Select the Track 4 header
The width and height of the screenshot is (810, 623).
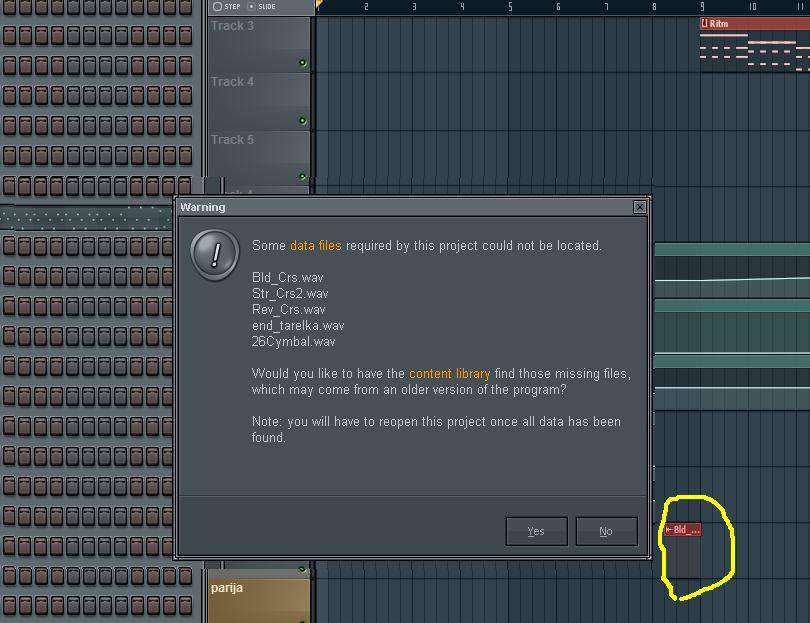(259, 101)
